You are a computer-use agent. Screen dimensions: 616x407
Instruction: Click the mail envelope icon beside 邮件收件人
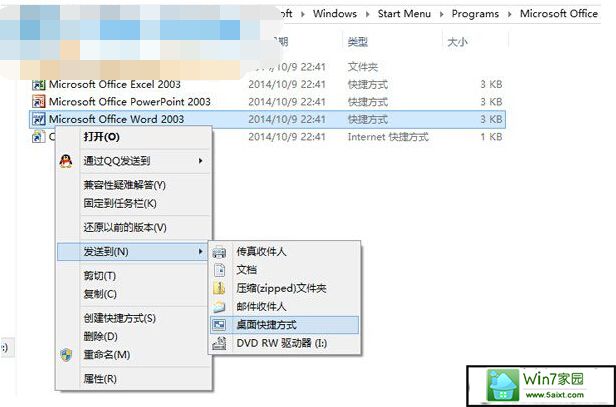point(219,307)
